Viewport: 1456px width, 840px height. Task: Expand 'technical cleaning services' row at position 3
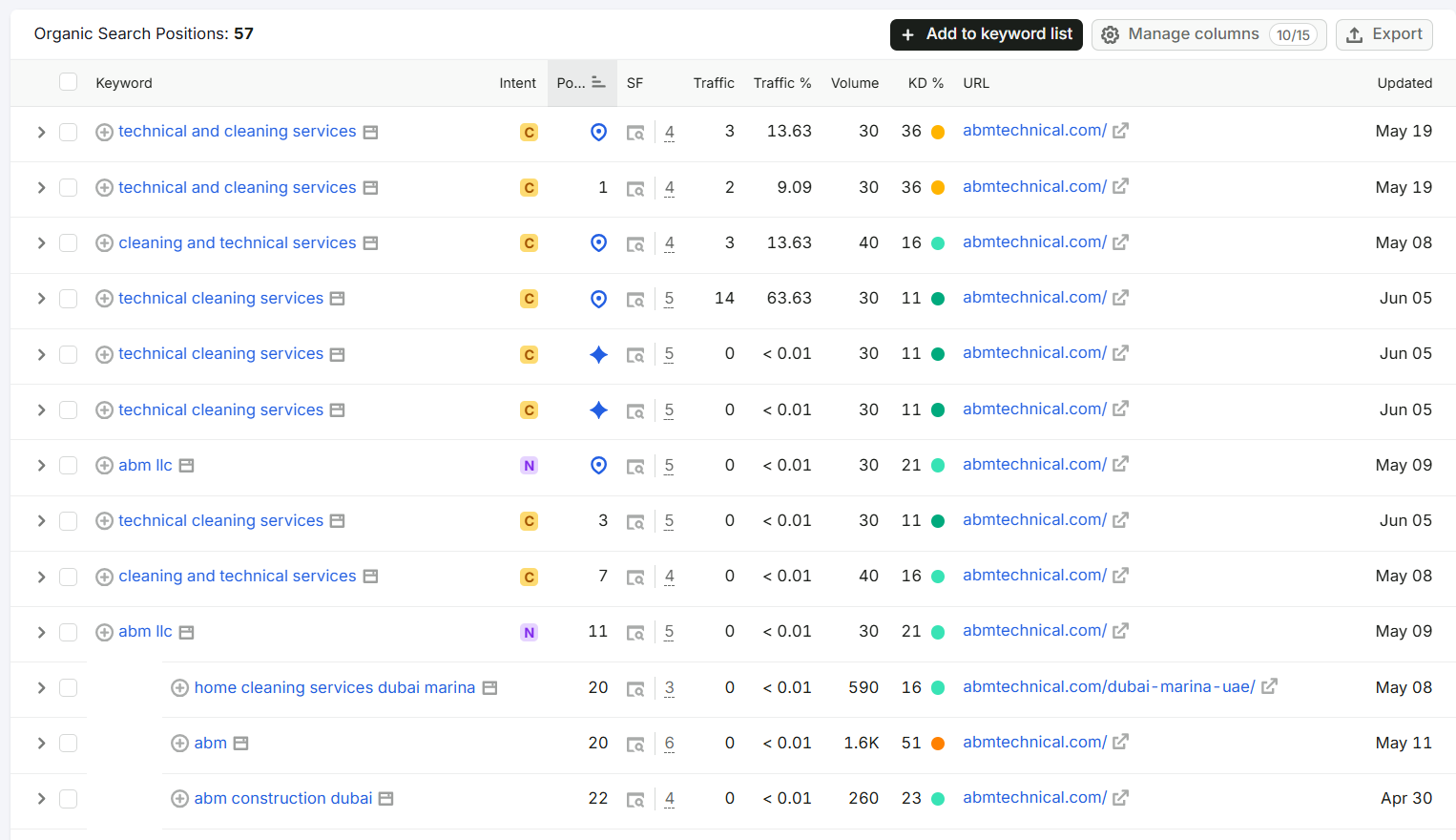pos(41,520)
